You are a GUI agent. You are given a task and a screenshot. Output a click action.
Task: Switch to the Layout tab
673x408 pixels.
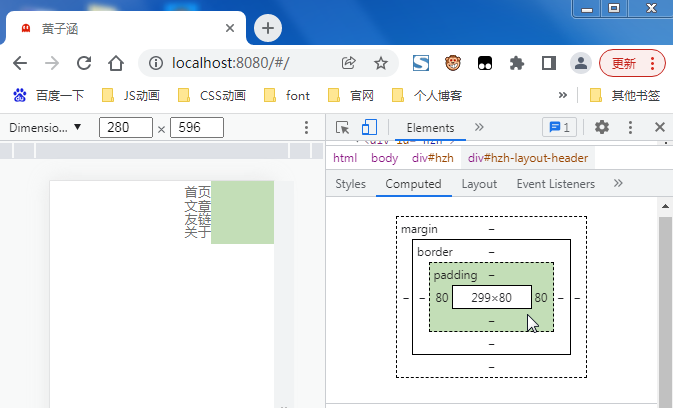[479, 184]
